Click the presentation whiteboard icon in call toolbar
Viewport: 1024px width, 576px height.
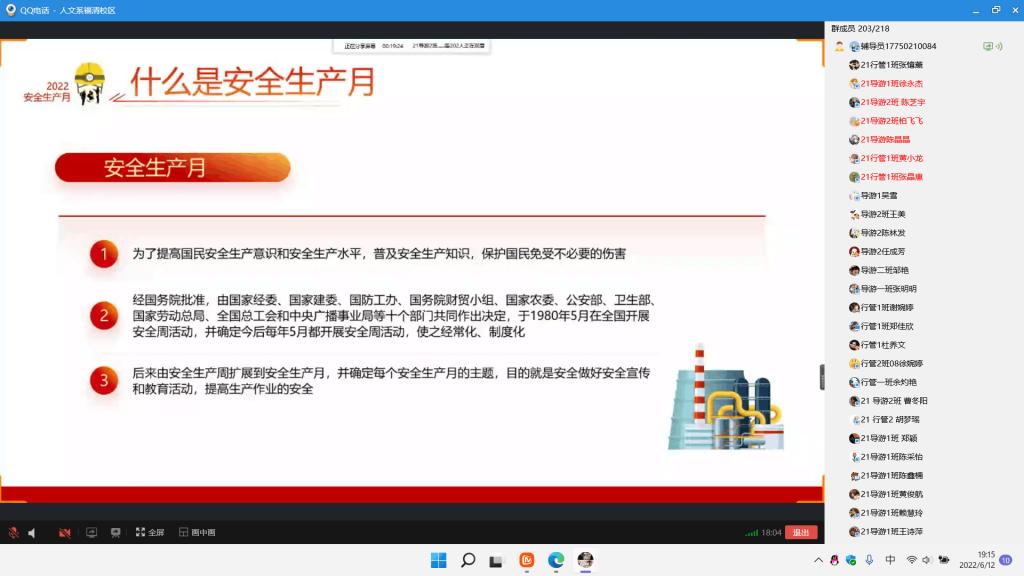116,533
